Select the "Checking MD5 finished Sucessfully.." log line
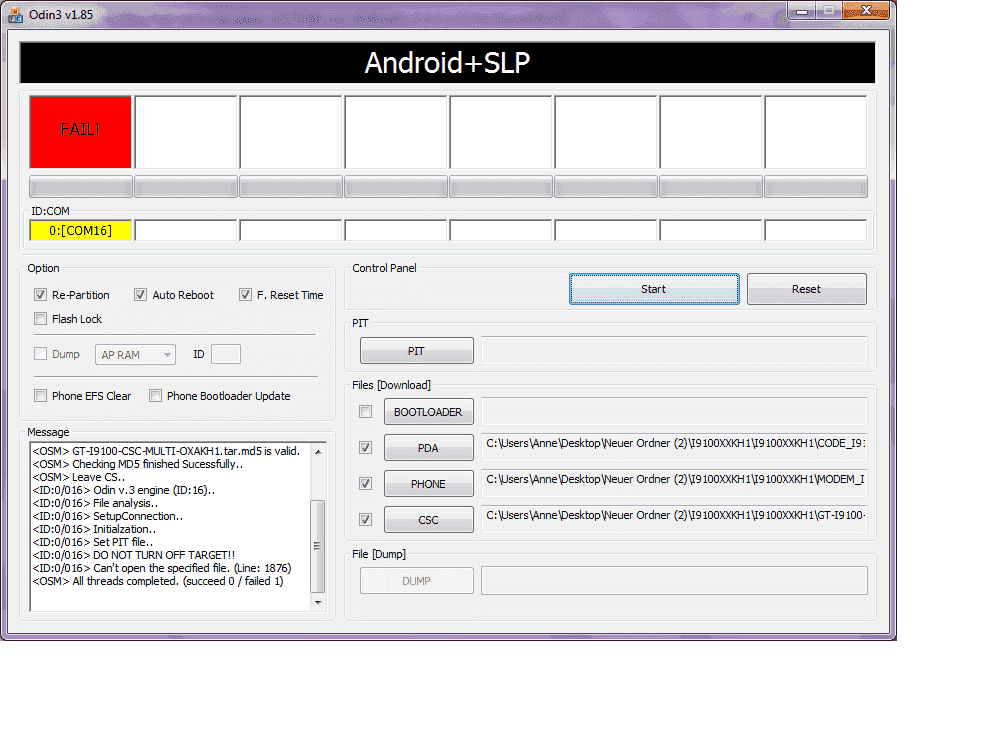 pos(138,464)
